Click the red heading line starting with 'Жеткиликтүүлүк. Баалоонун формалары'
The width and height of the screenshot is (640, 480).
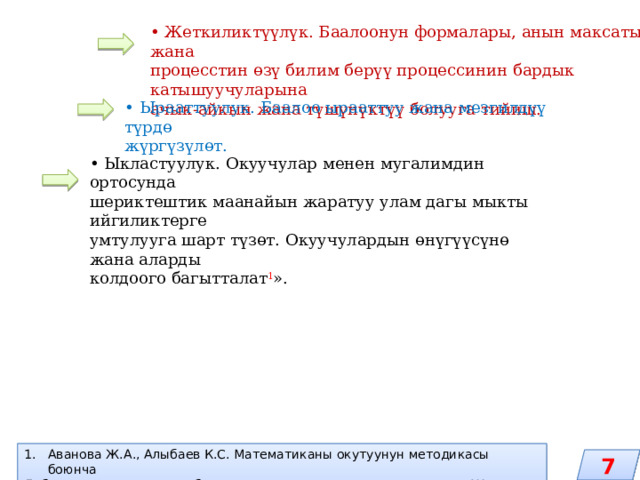pos(395,32)
